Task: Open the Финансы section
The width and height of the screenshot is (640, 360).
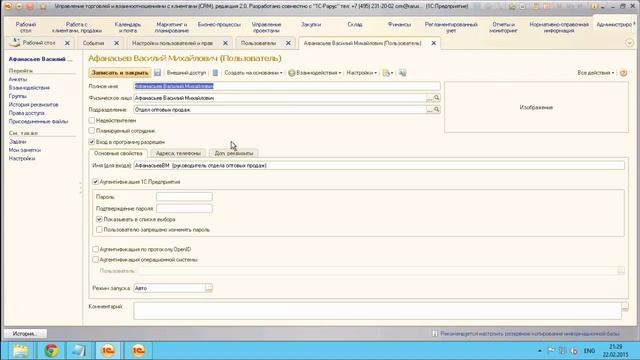Action: (399, 24)
